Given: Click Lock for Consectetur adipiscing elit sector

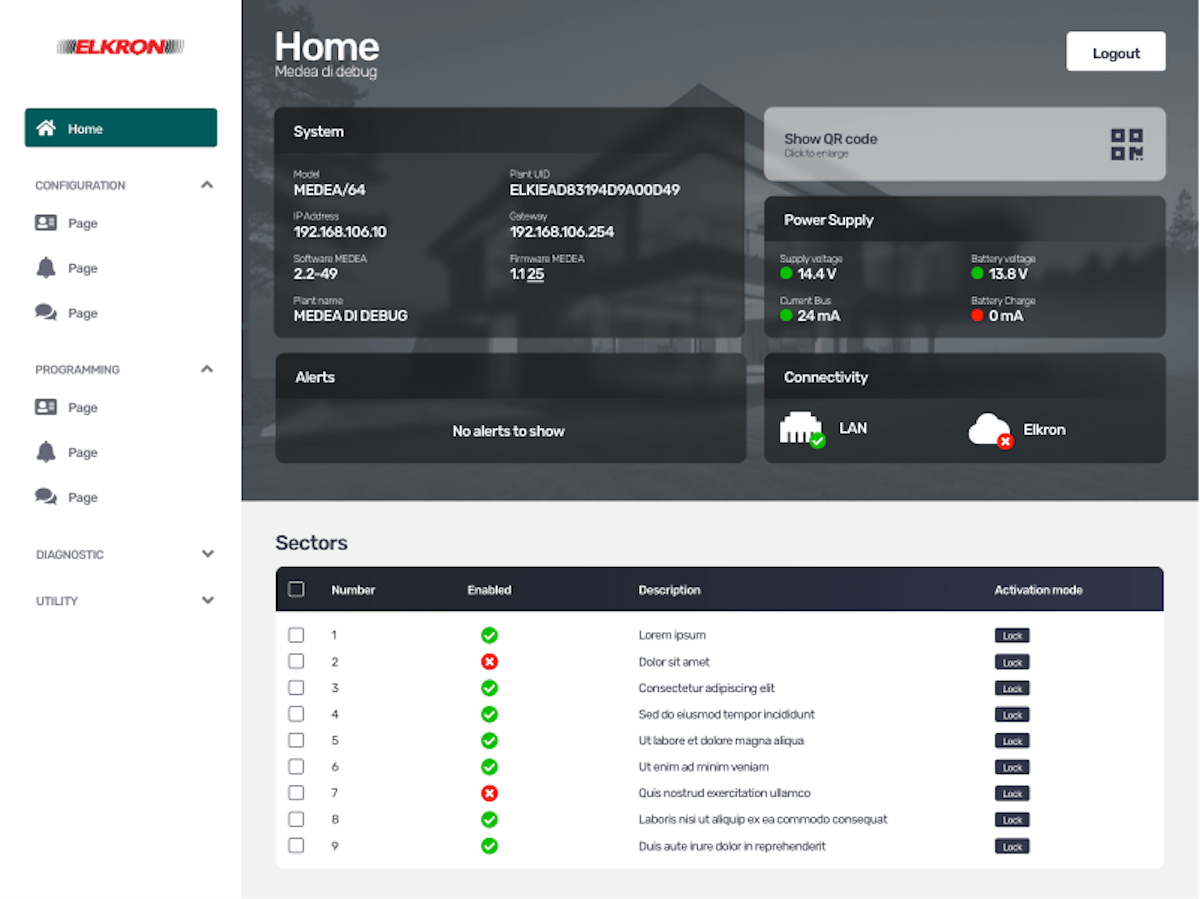Looking at the screenshot, I should (1012, 688).
